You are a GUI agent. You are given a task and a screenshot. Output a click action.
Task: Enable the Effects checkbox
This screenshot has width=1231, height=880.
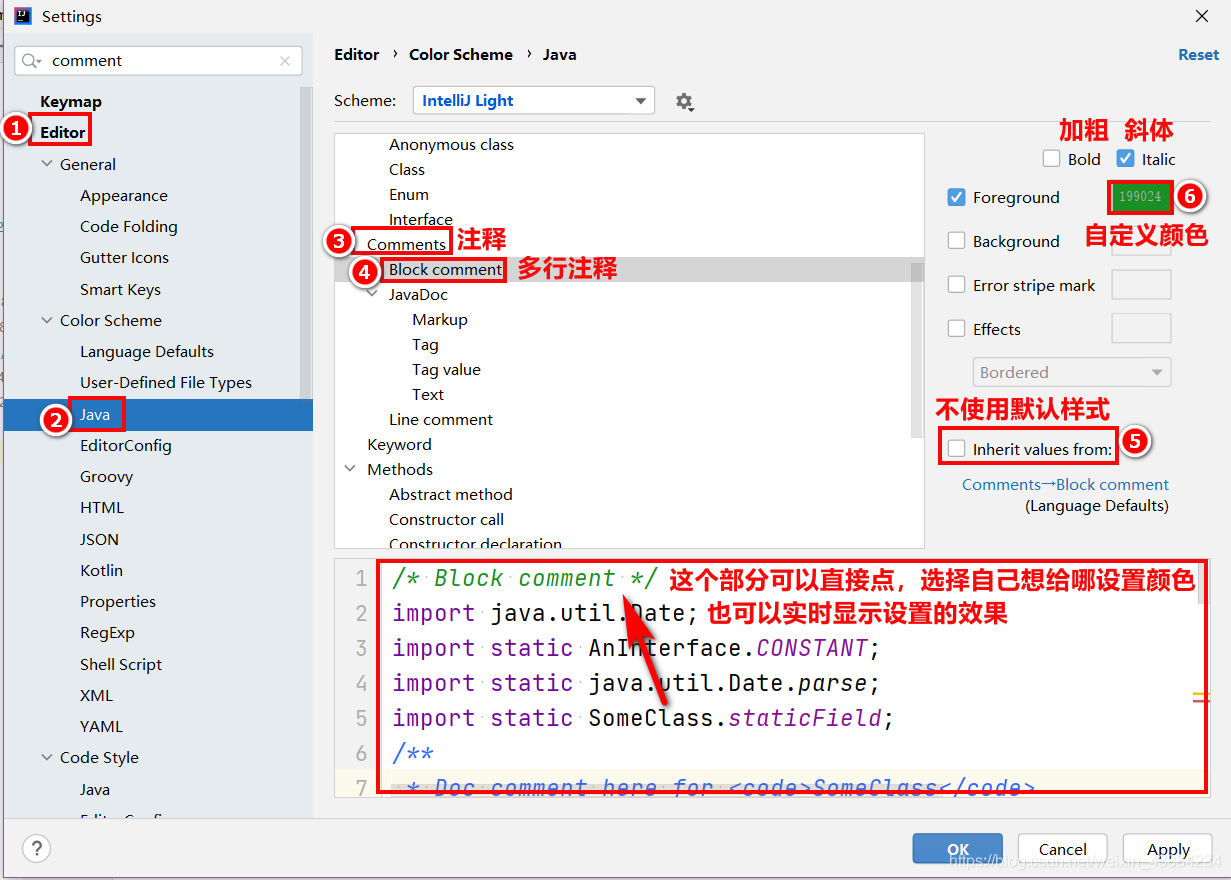pos(956,329)
